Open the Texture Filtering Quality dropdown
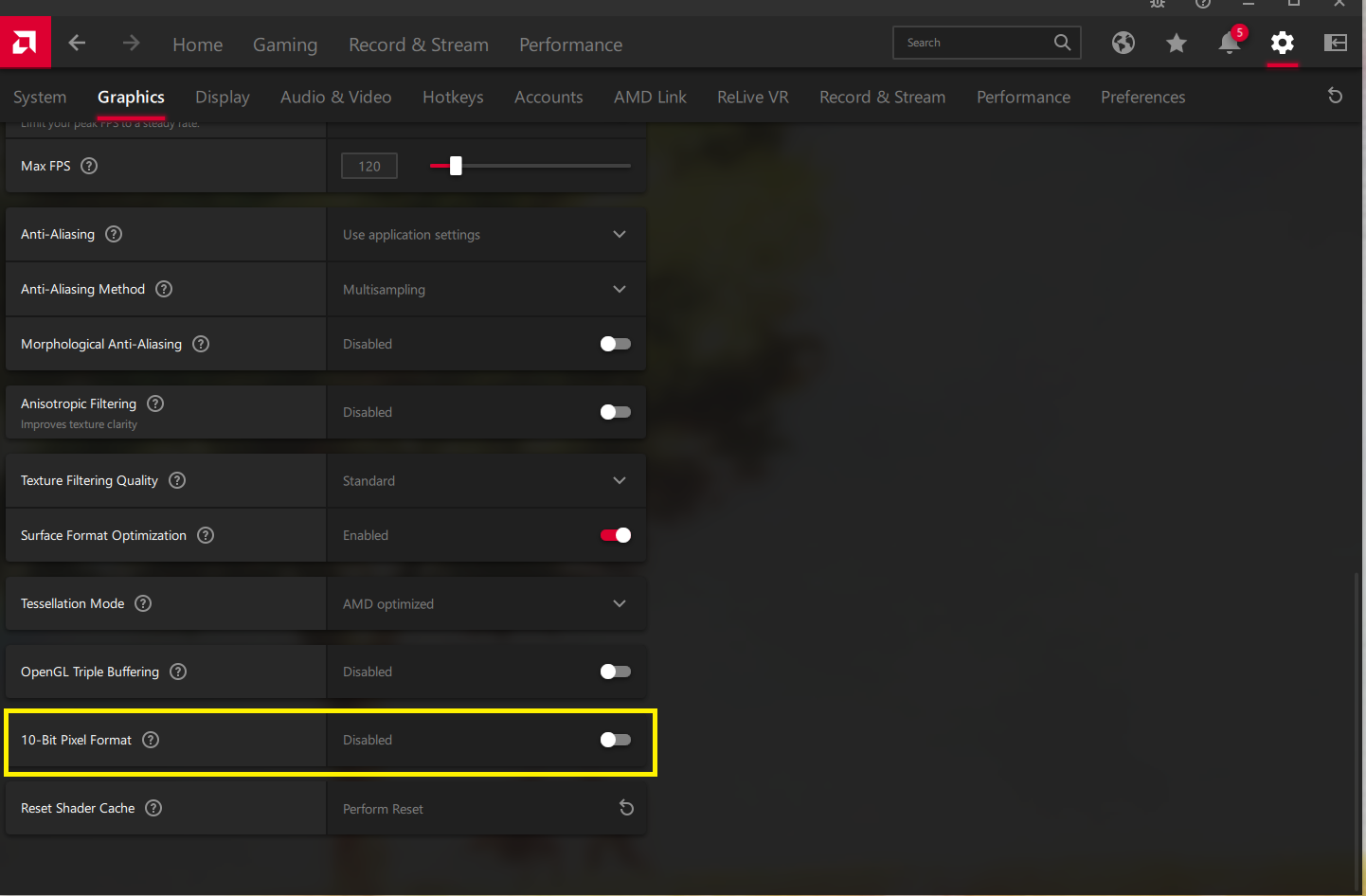The width and height of the screenshot is (1366, 896). pos(486,480)
